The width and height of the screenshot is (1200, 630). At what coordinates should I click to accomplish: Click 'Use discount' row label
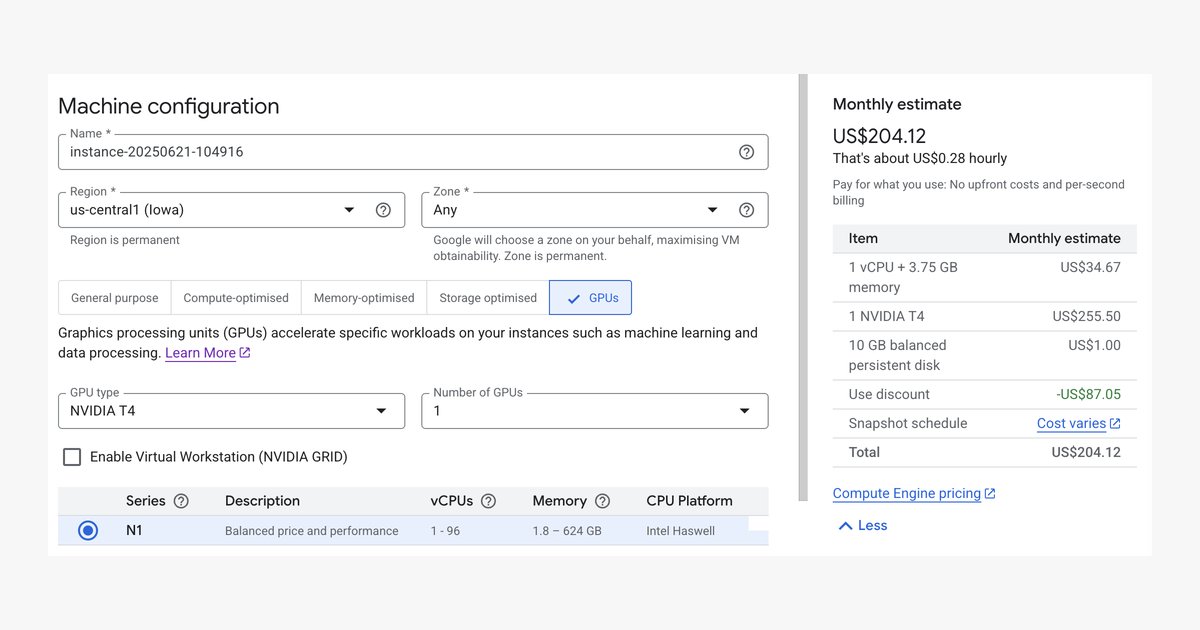(889, 395)
